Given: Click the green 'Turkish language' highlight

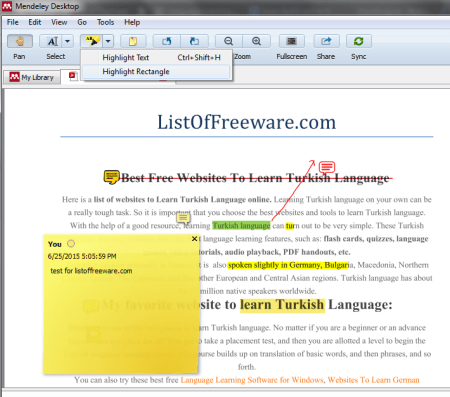Looking at the screenshot, I should (241, 226).
